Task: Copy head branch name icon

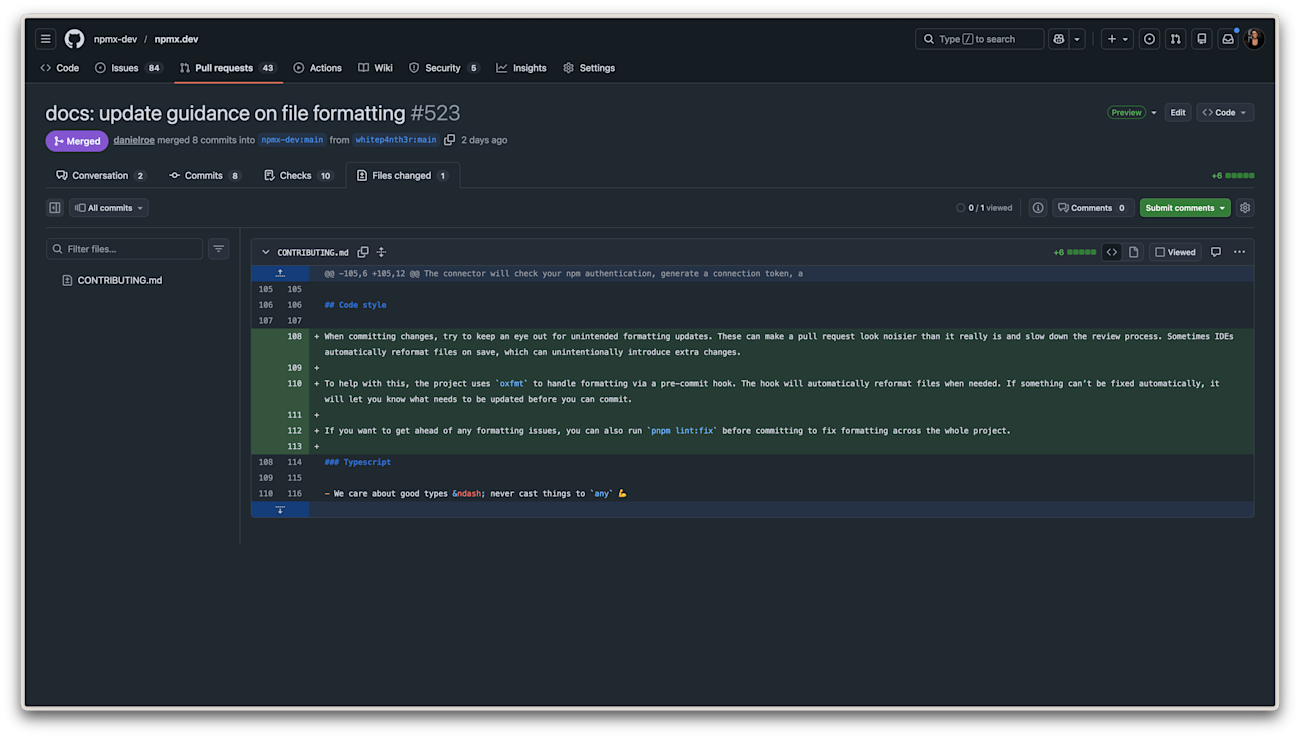Action: 449,140
